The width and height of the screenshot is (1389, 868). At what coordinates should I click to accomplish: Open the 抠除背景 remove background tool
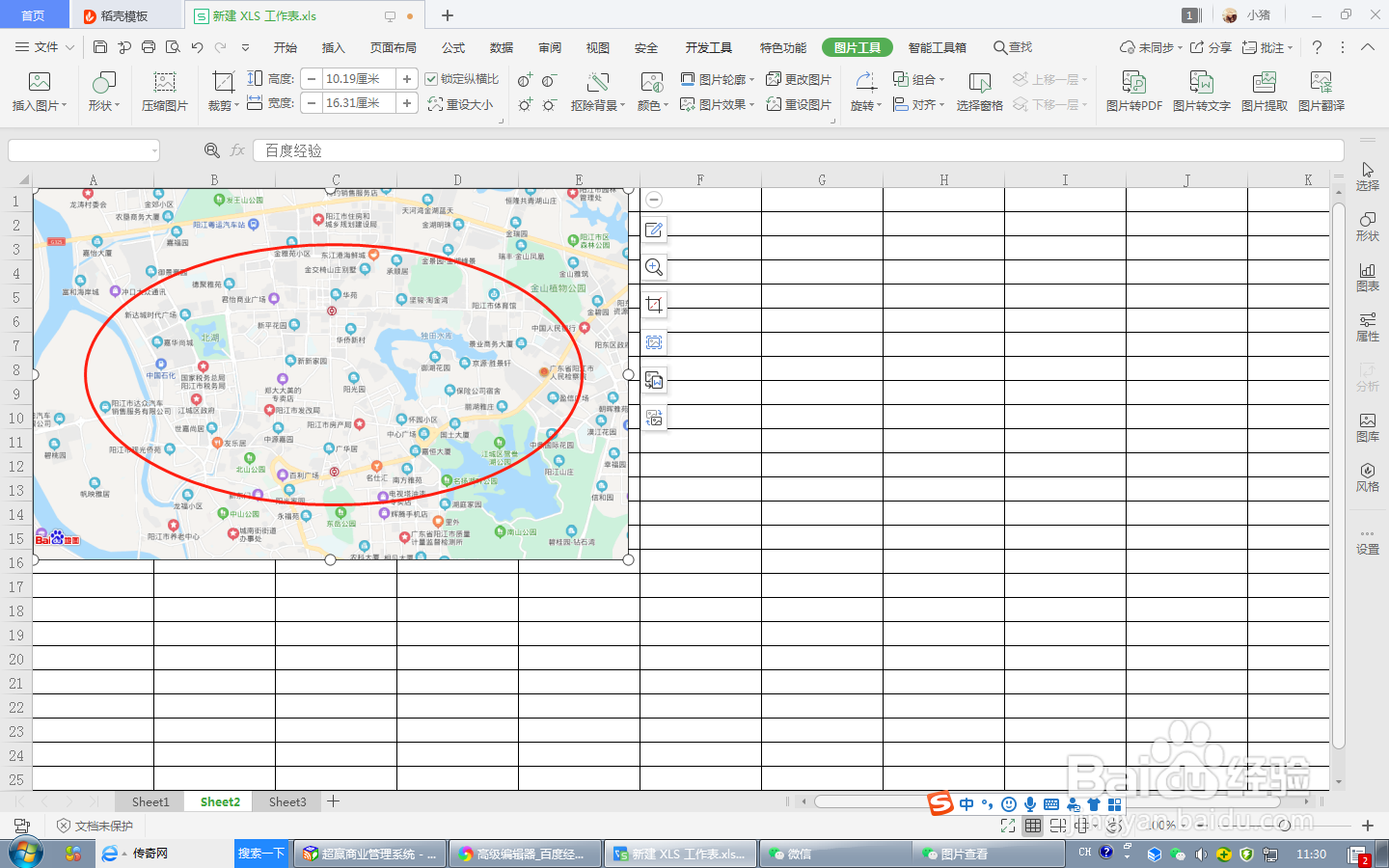[x=598, y=92]
